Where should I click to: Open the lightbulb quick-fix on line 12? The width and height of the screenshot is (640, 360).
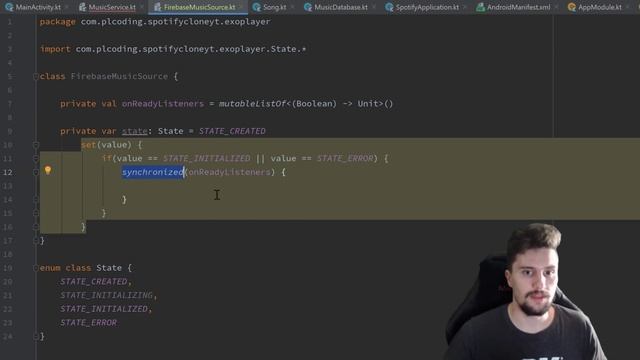48,170
